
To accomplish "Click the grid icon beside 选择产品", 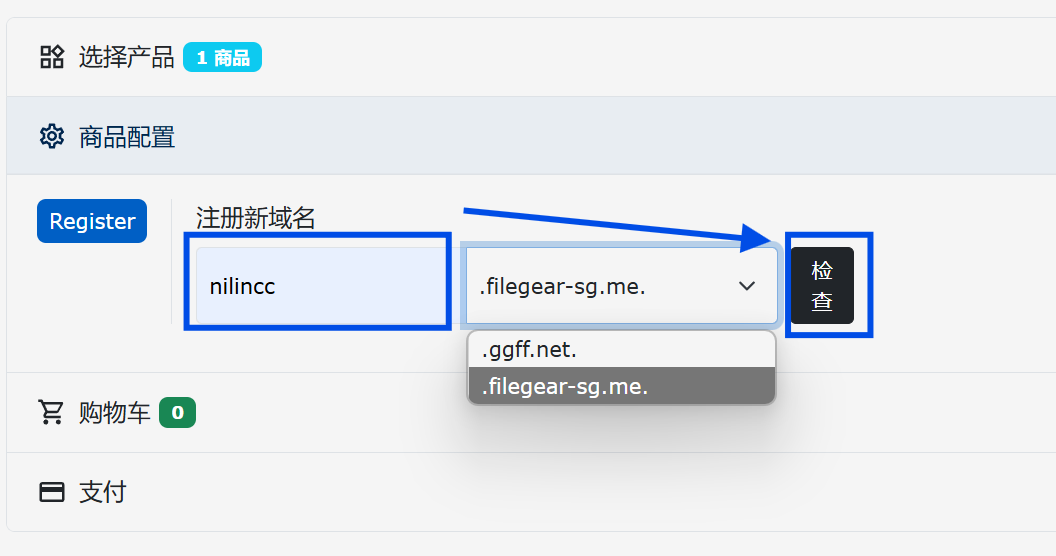I will pos(52,57).
